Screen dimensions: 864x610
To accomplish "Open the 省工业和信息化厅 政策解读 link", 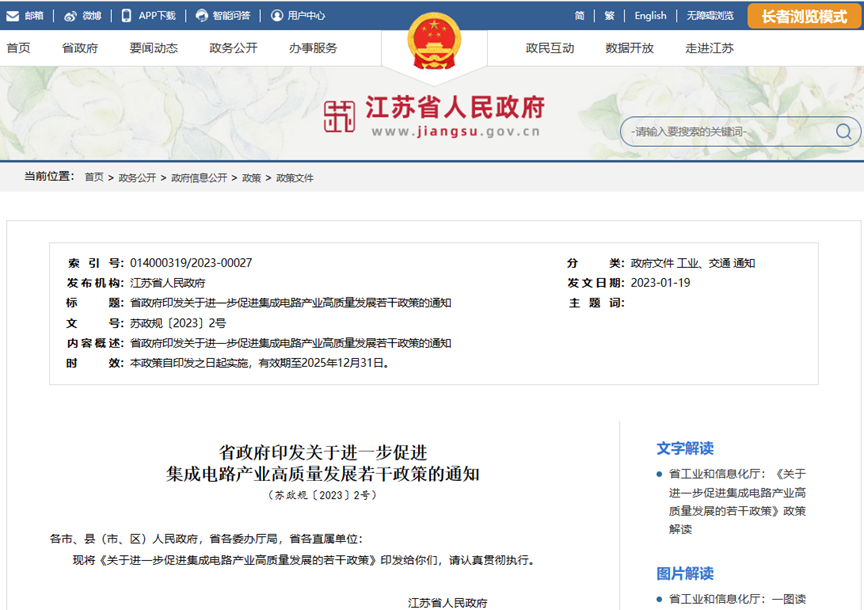I will coord(737,501).
